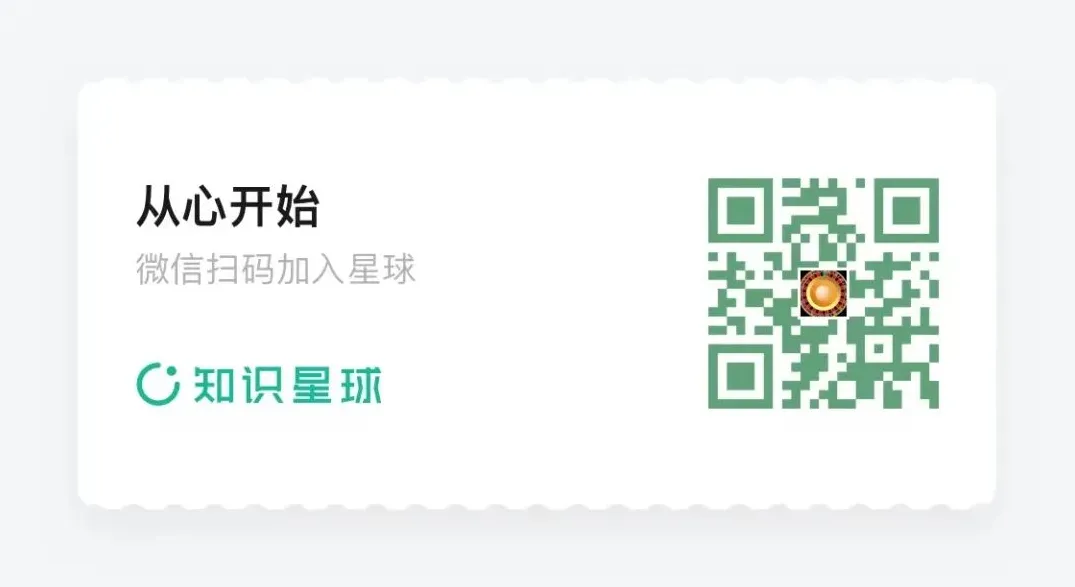Tap the roulette avatar inside the QR code

coord(823,294)
